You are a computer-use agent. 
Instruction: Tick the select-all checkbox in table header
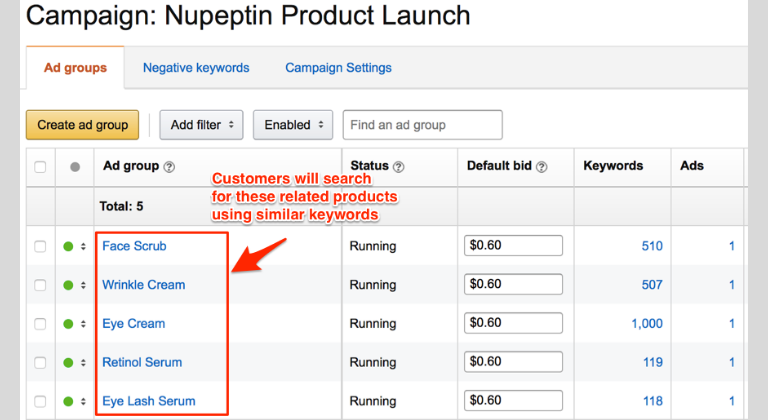(x=41, y=167)
